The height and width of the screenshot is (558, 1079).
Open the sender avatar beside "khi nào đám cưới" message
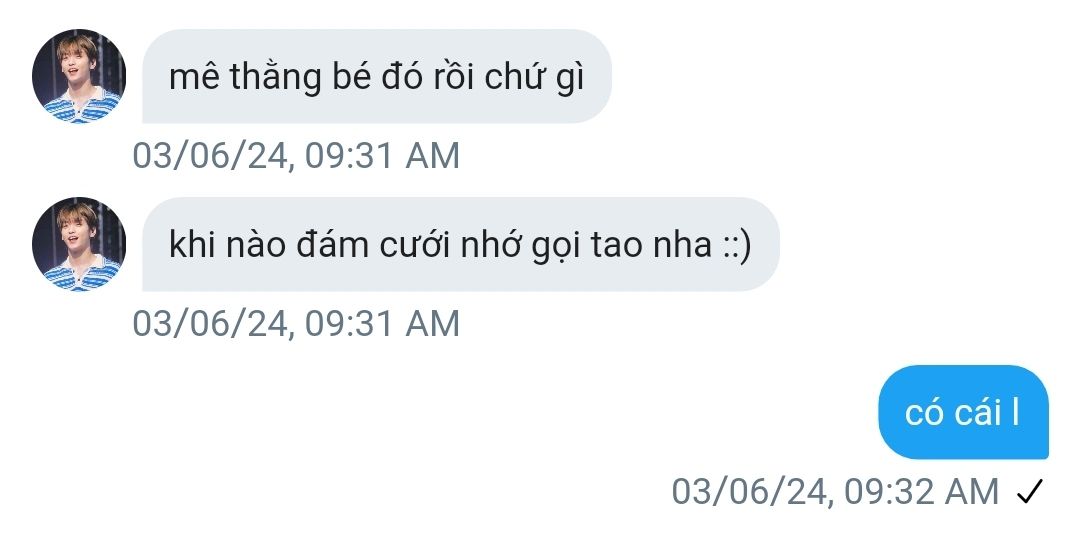[x=79, y=244]
